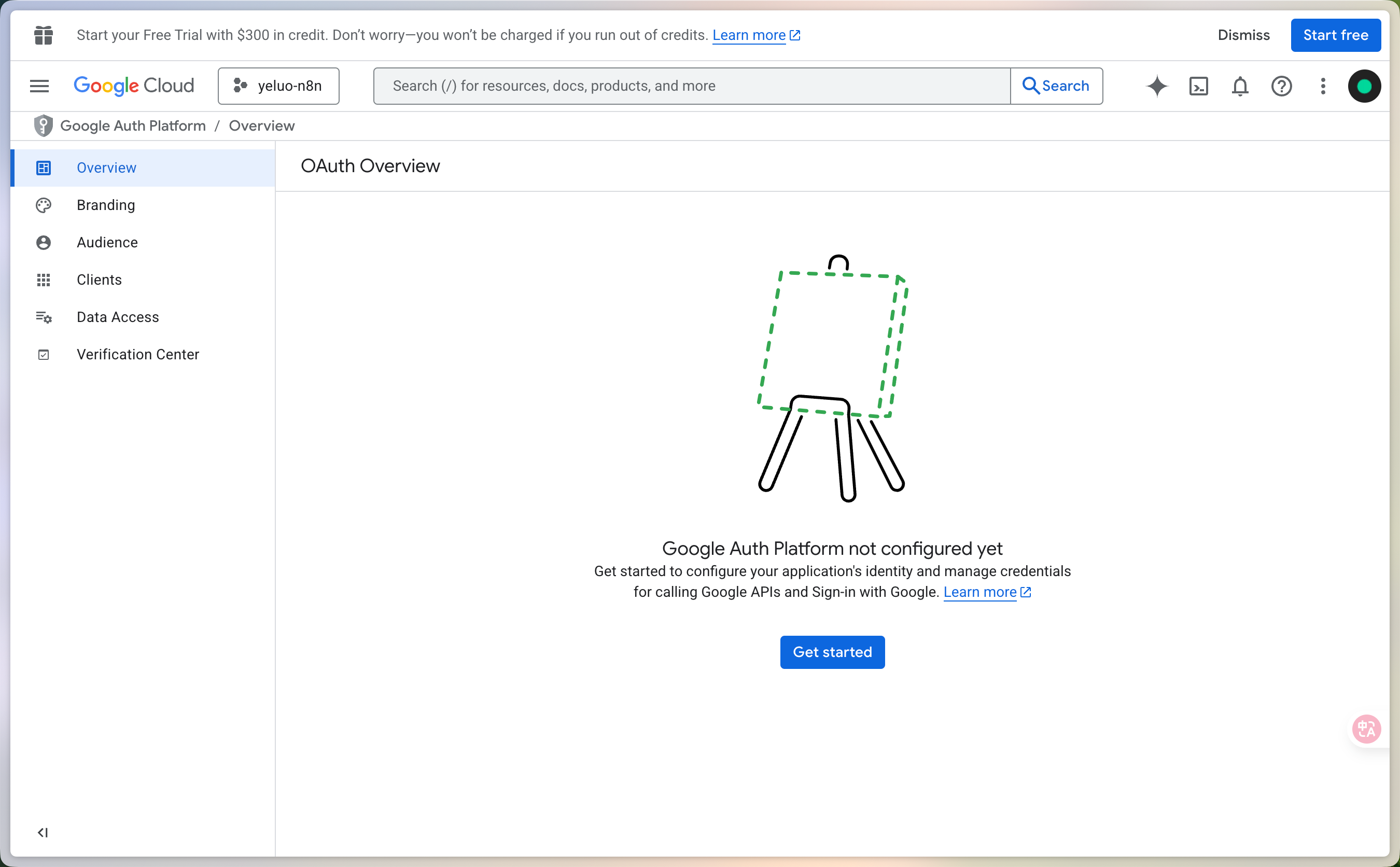Collapse the left sidebar panel
The width and height of the screenshot is (1400, 867).
point(43,832)
